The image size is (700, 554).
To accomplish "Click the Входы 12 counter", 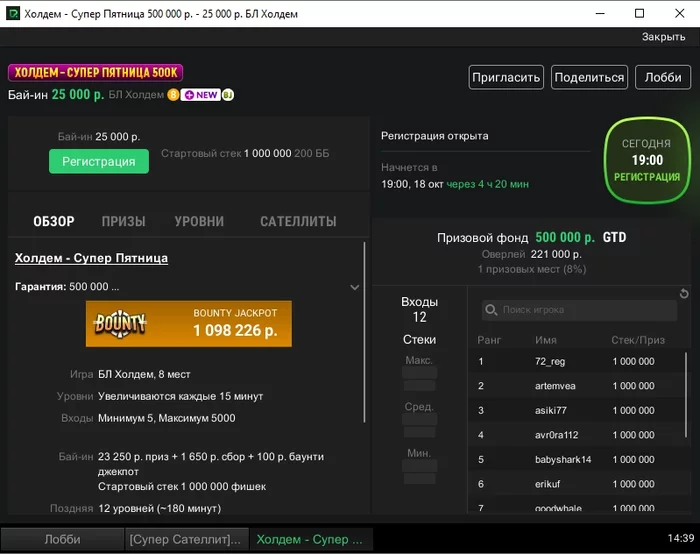I will point(420,309).
